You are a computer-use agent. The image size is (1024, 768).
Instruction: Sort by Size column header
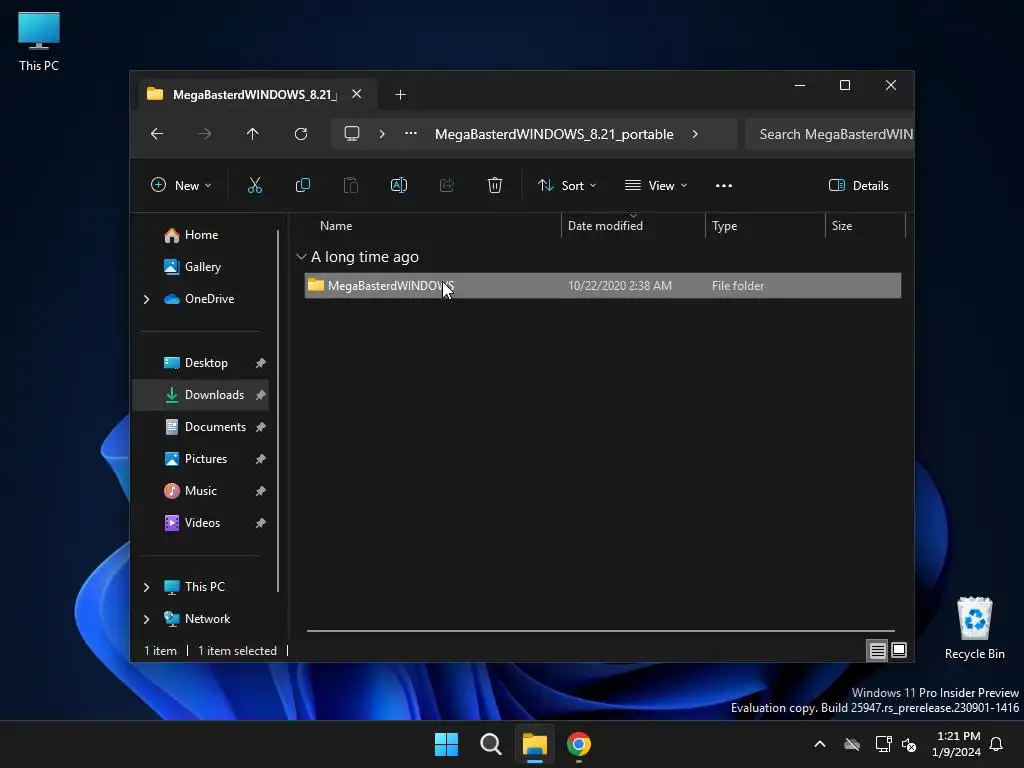pyautogui.click(x=865, y=226)
